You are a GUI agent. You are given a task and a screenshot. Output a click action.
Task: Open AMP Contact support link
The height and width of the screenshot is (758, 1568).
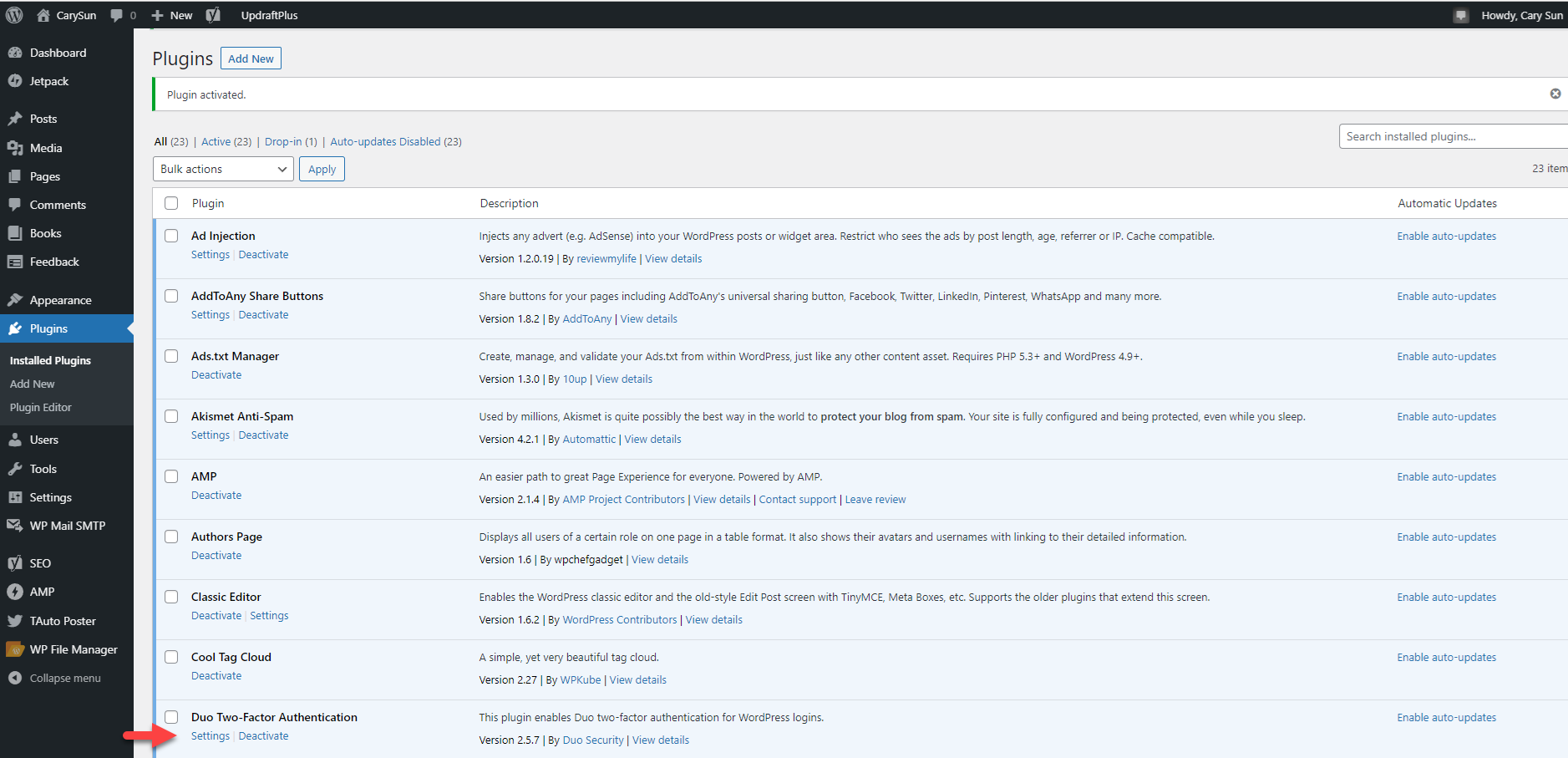pos(797,500)
